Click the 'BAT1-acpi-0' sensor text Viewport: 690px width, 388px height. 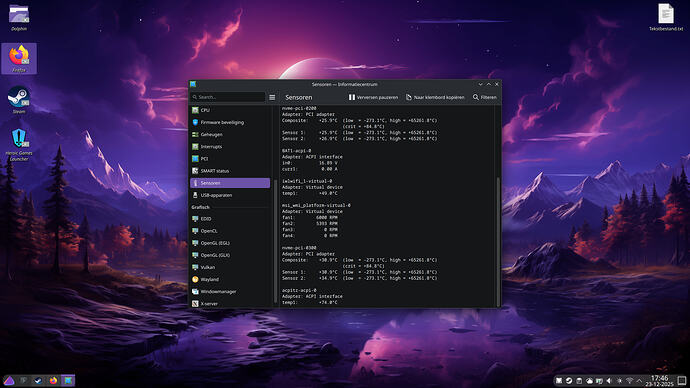point(297,150)
